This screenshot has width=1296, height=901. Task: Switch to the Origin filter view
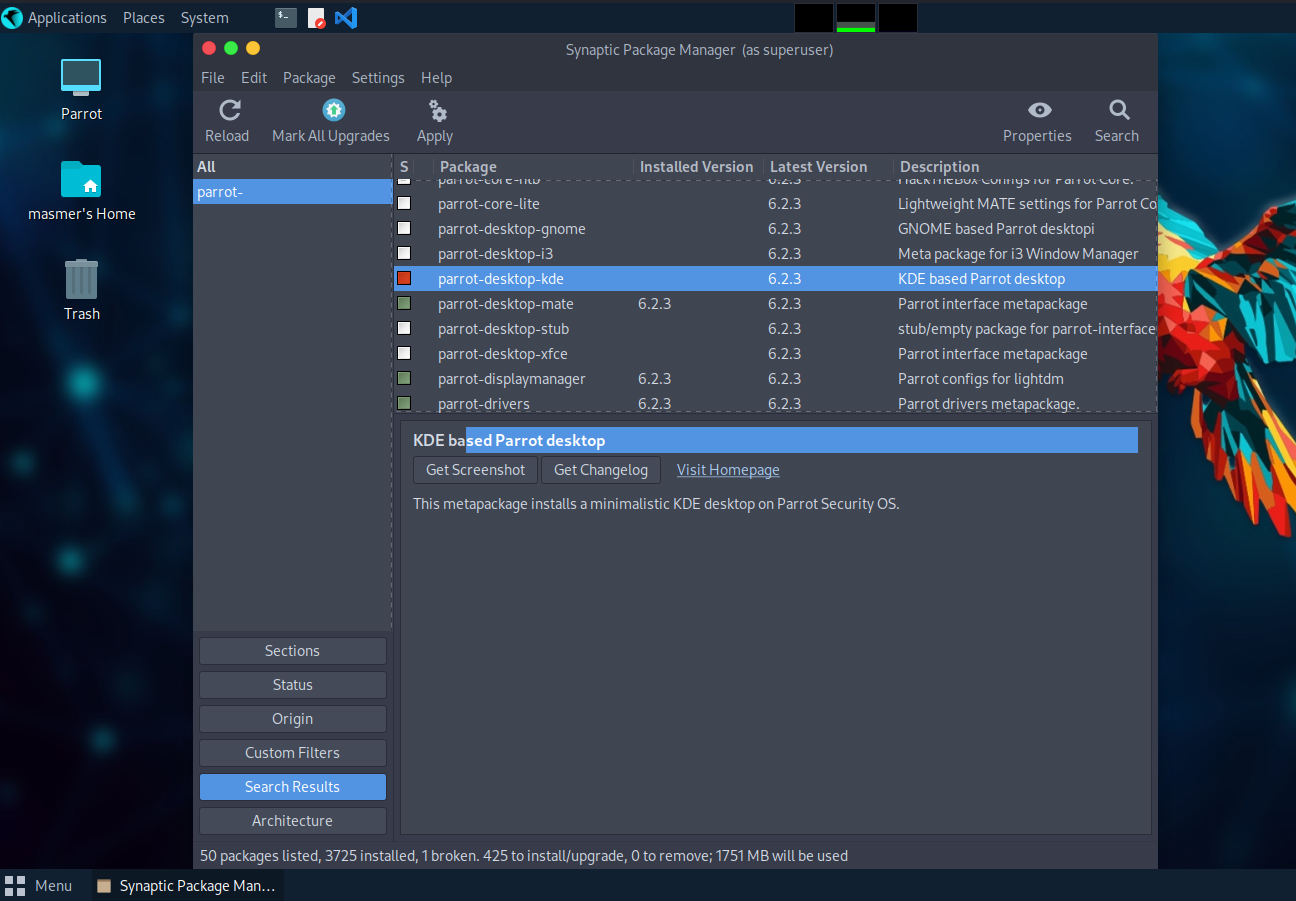(292, 718)
